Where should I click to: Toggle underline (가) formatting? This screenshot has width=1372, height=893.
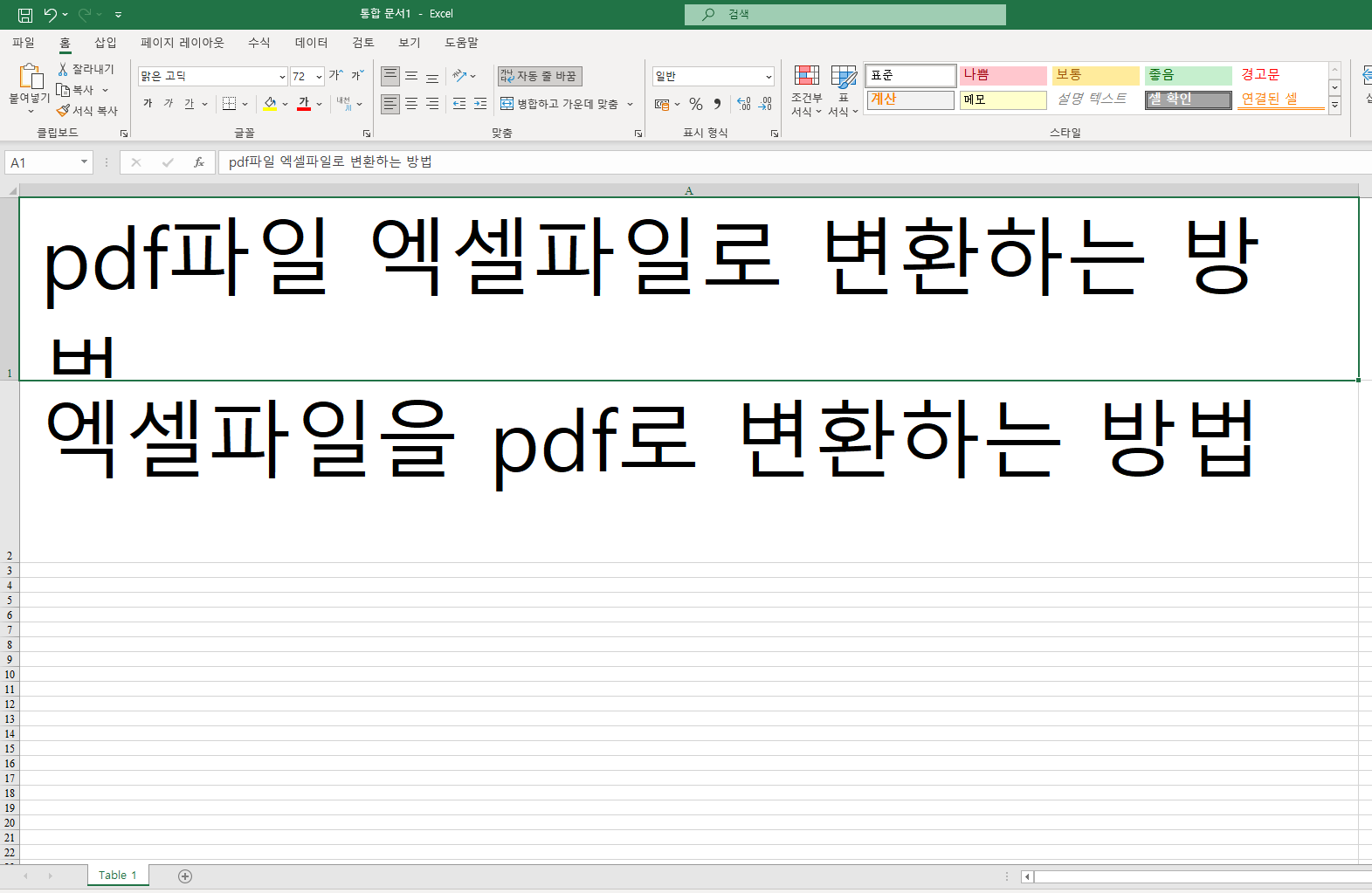[x=190, y=104]
